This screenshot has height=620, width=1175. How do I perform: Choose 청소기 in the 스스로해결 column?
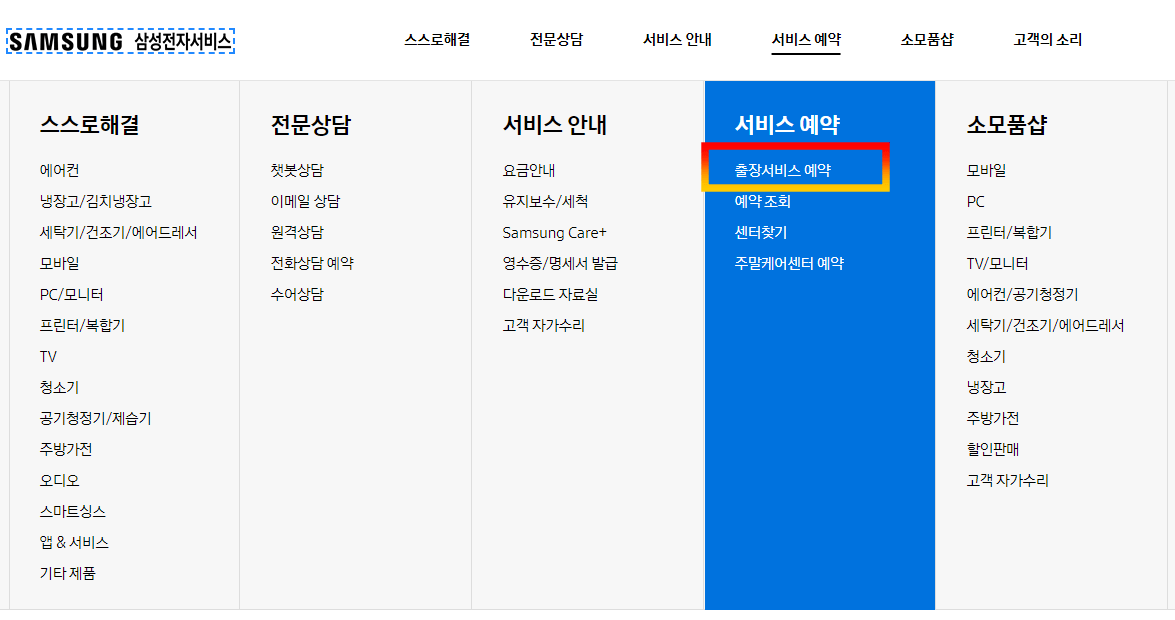[59, 388]
